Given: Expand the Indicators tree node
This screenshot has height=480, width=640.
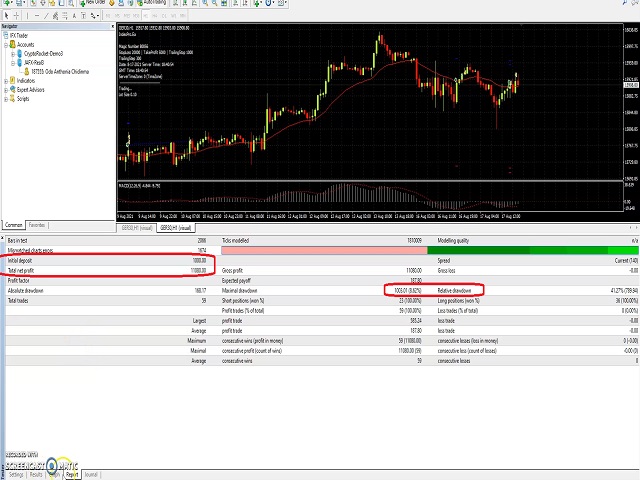Looking at the screenshot, I should point(5,81).
